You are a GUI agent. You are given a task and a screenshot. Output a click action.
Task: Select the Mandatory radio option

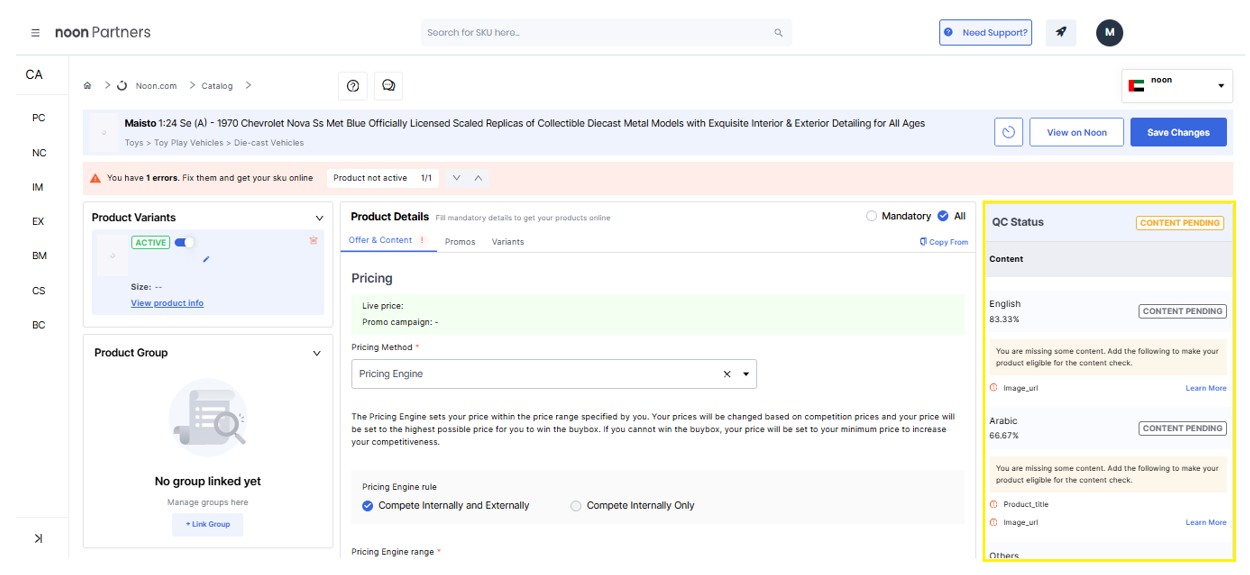click(871, 216)
